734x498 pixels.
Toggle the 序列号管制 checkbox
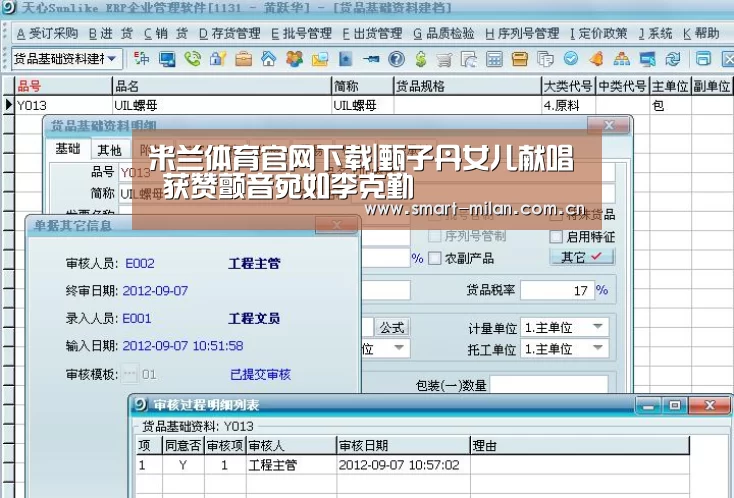coord(435,236)
